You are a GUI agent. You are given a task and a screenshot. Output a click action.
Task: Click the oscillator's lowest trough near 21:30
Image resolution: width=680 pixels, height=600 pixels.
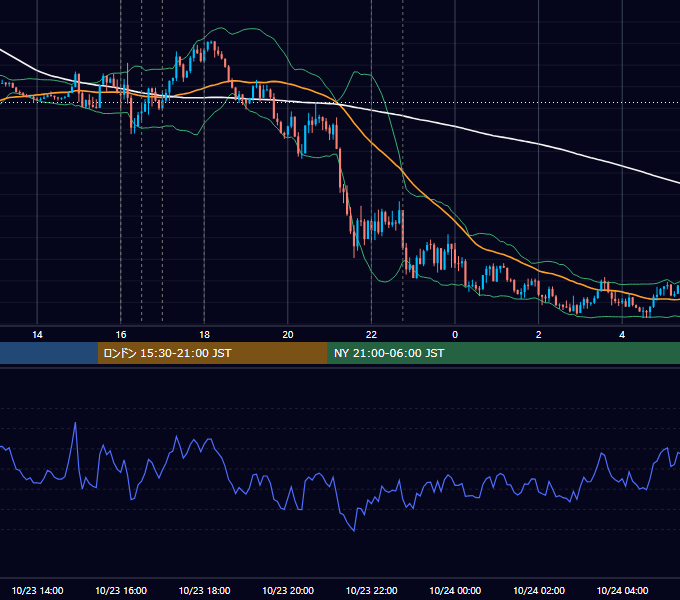pyautogui.click(x=354, y=530)
